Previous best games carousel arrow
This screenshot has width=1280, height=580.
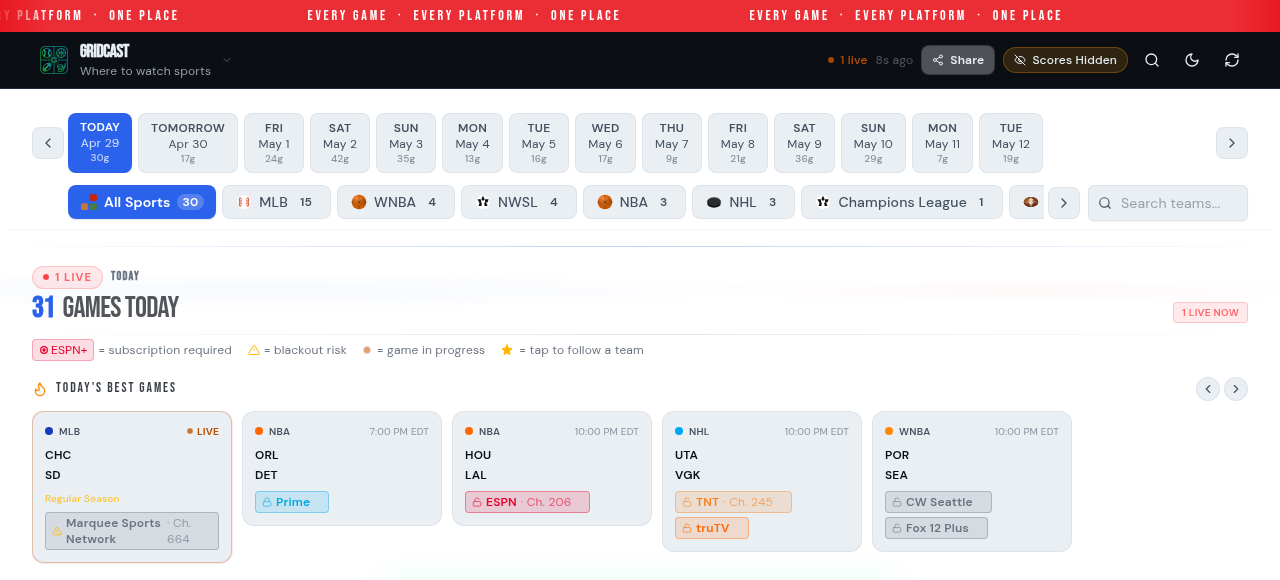click(x=1208, y=389)
